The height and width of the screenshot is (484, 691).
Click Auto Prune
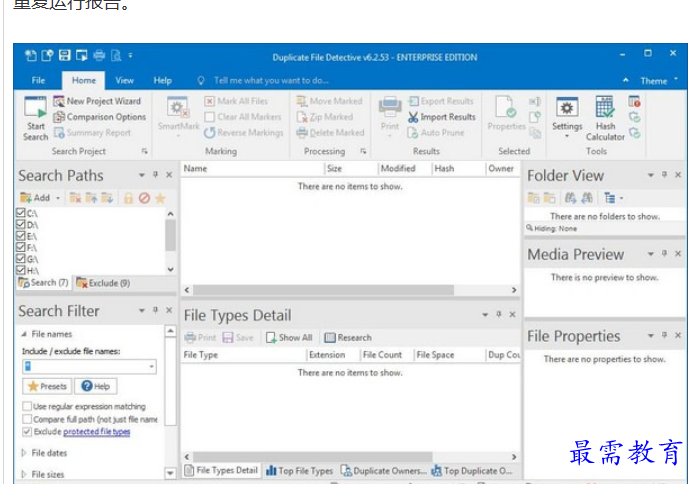point(435,132)
